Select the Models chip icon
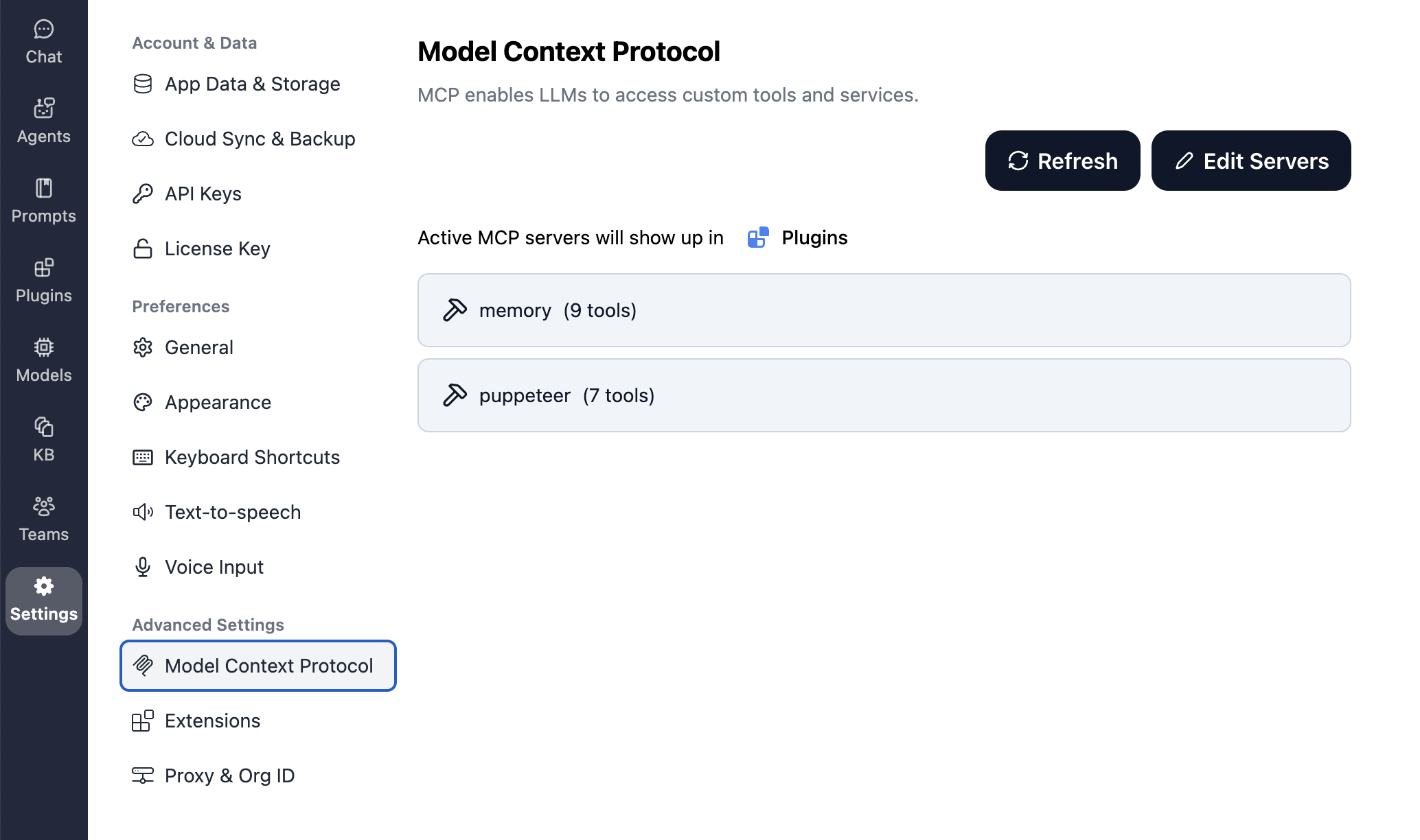This screenshot has width=1420, height=840. point(44,360)
